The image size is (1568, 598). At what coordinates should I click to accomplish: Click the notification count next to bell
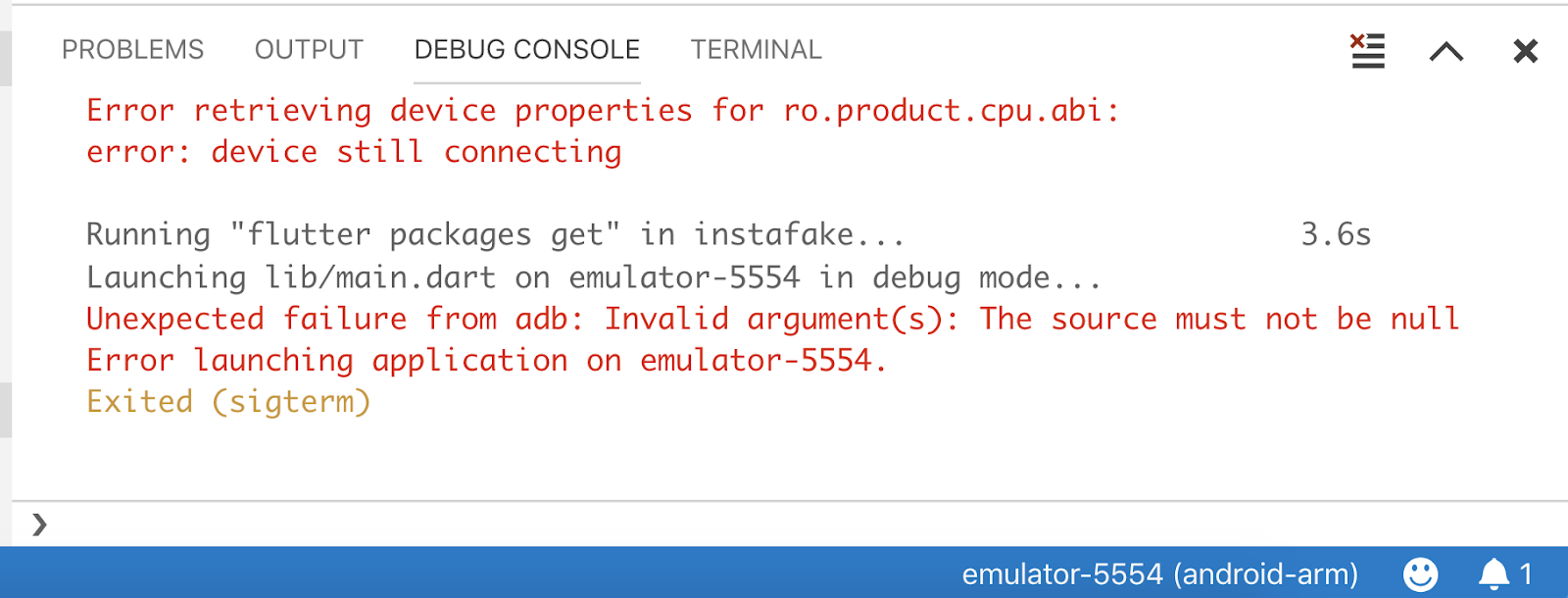pyautogui.click(x=1526, y=573)
